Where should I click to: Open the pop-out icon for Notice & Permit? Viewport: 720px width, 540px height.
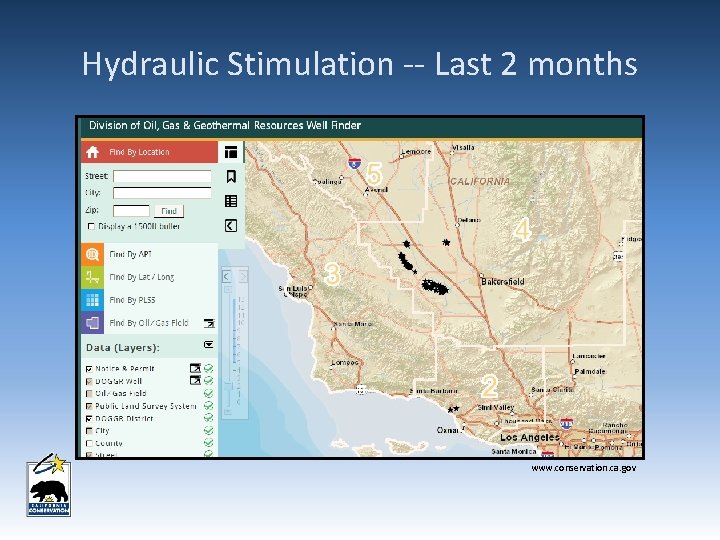[x=195, y=368]
